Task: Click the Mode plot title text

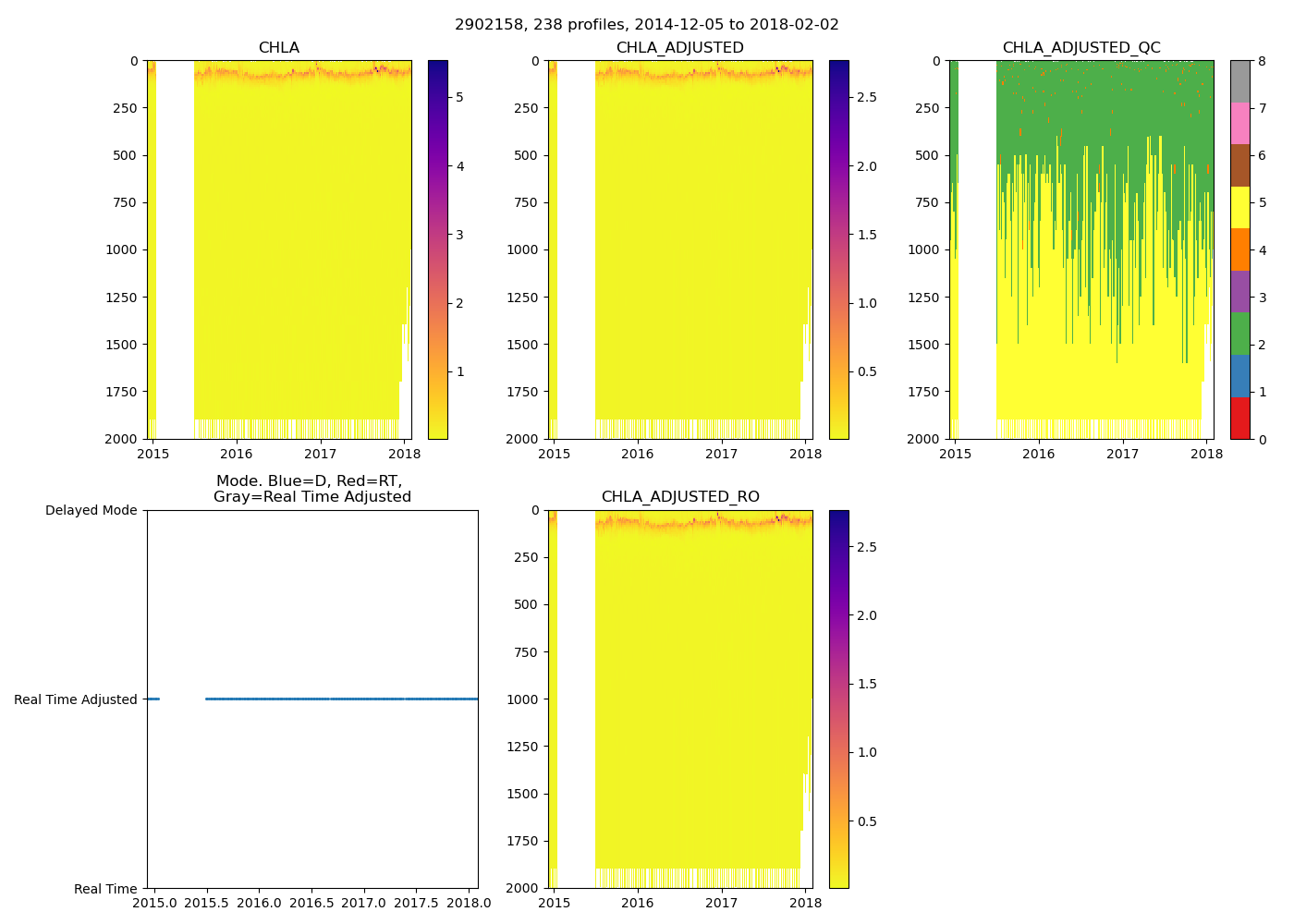Action: pyautogui.click(x=311, y=489)
